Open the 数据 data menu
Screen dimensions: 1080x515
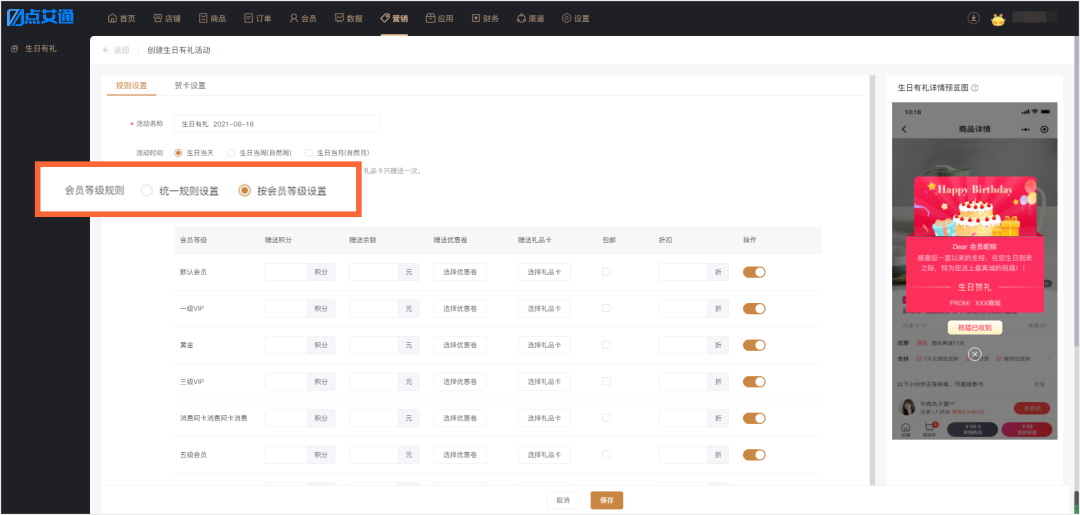click(349, 19)
